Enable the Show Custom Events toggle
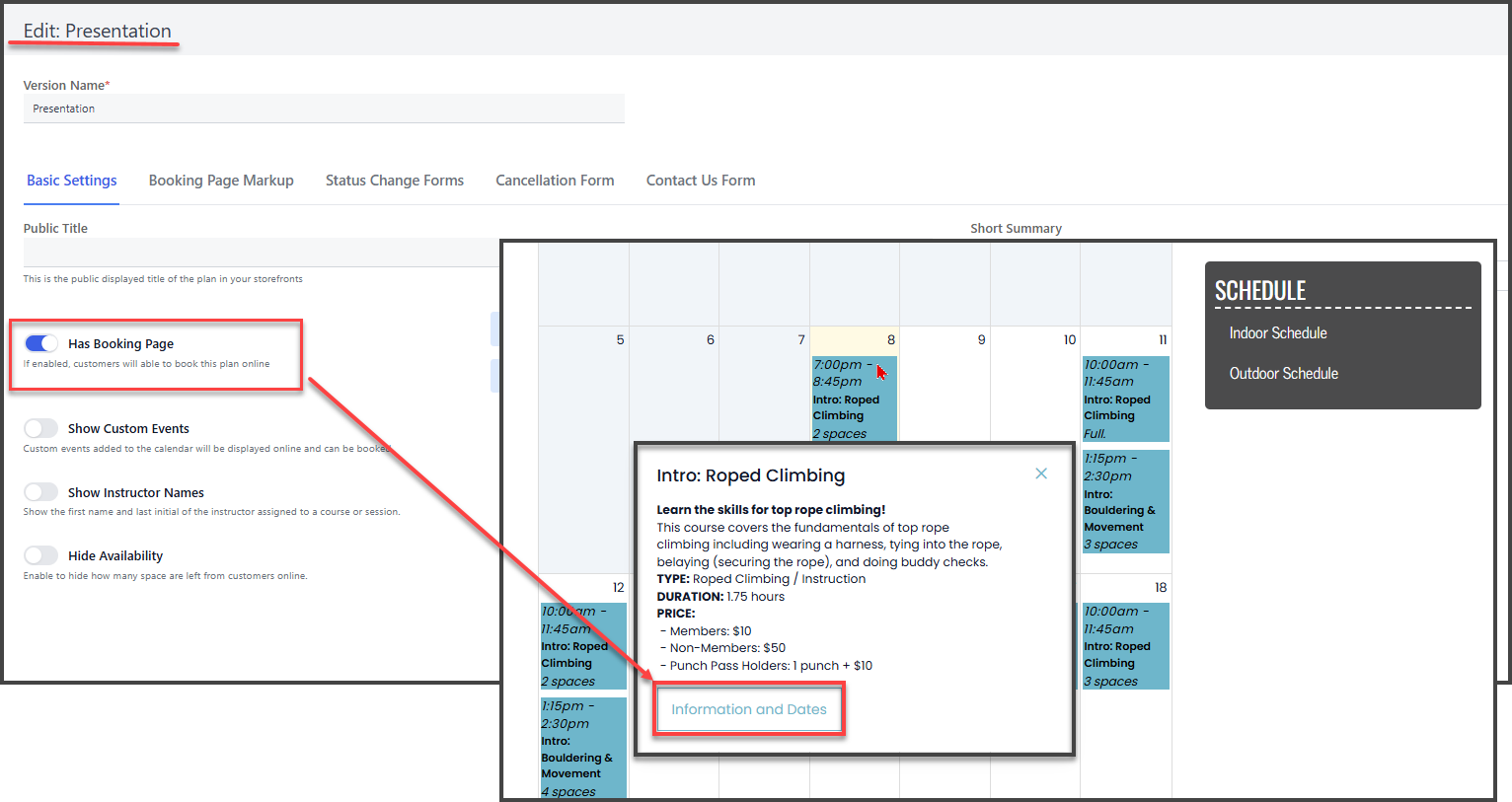The height and width of the screenshot is (802, 1512). pos(41,428)
